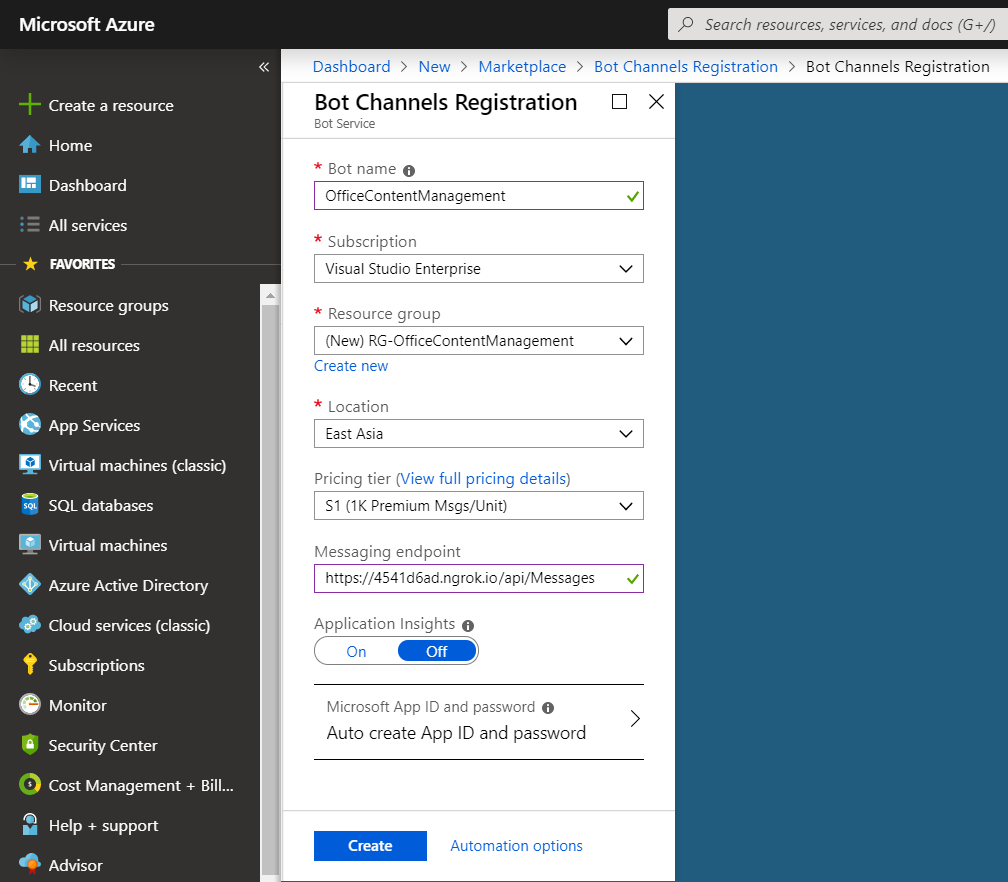
Task: Open the View full pricing details link
Action: point(484,479)
